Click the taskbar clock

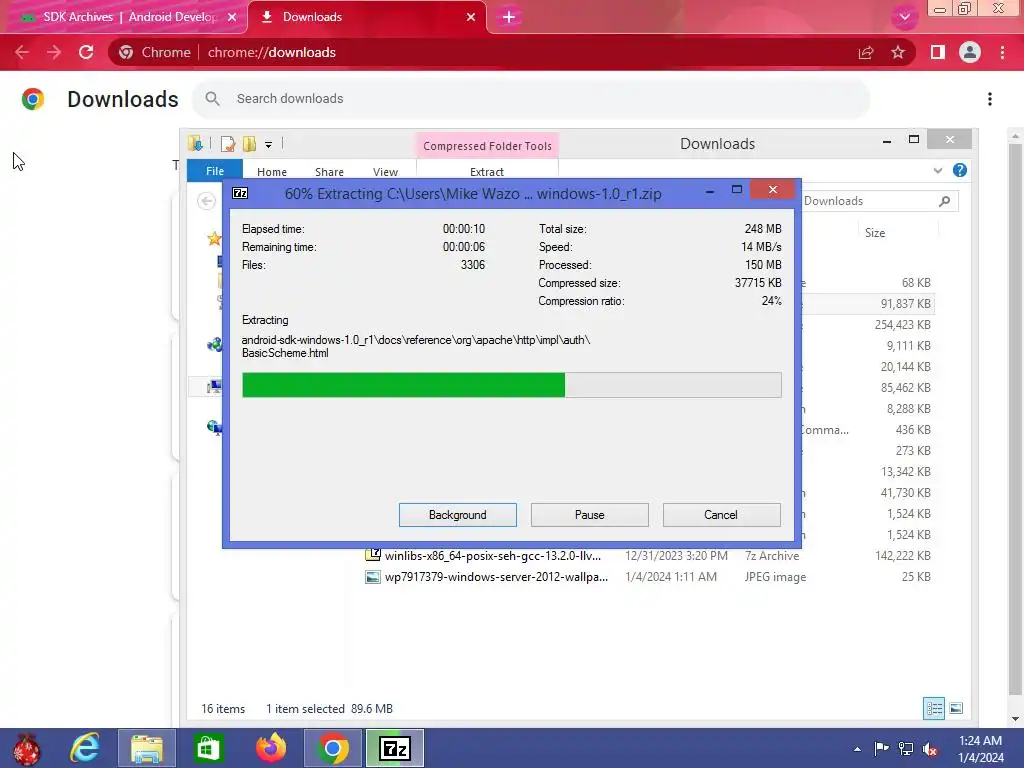click(x=981, y=749)
